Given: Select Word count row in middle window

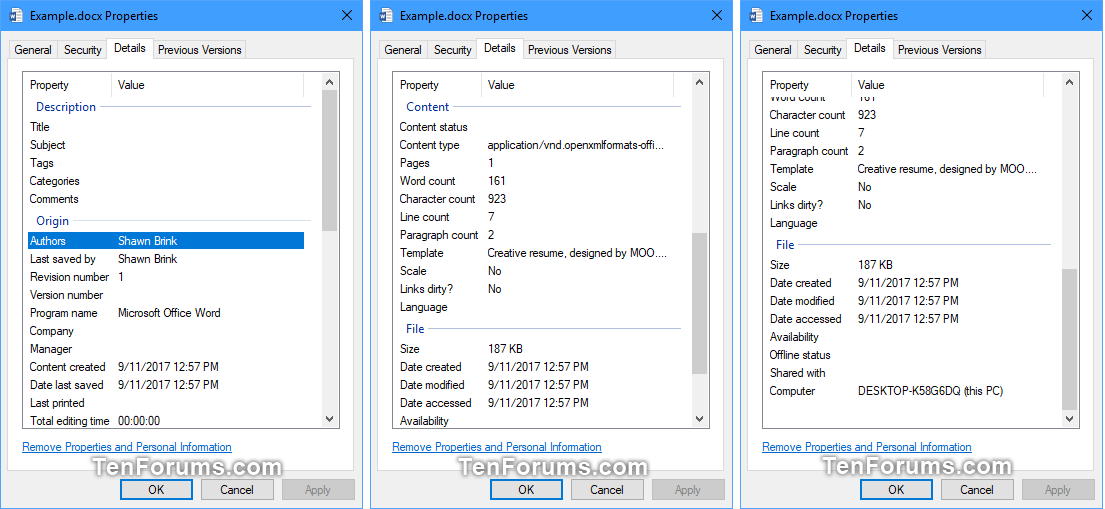Looking at the screenshot, I should click(x=536, y=181).
